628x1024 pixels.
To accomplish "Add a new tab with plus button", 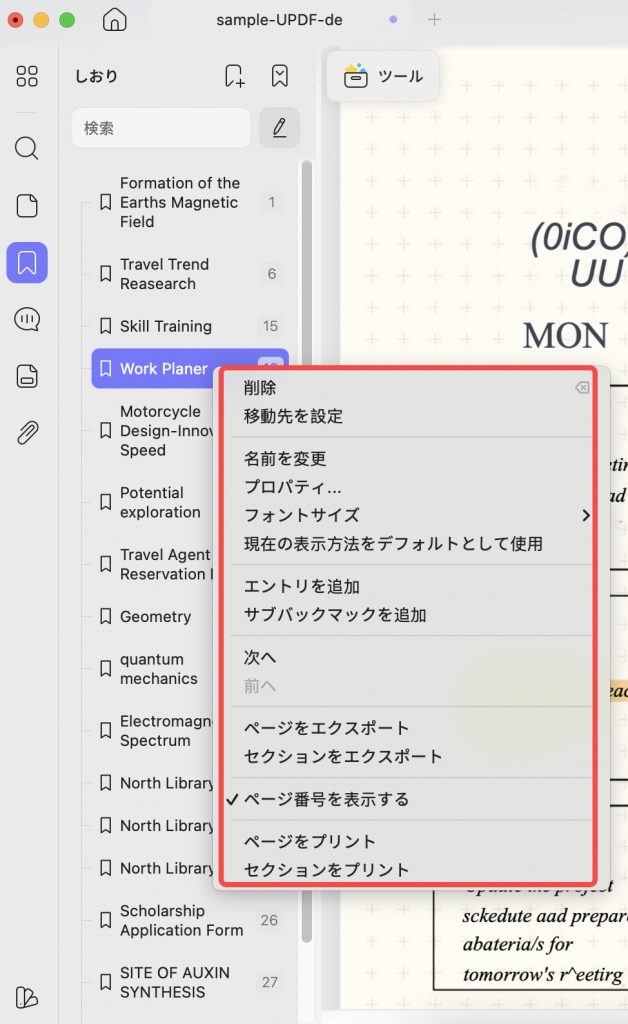I will 434,20.
